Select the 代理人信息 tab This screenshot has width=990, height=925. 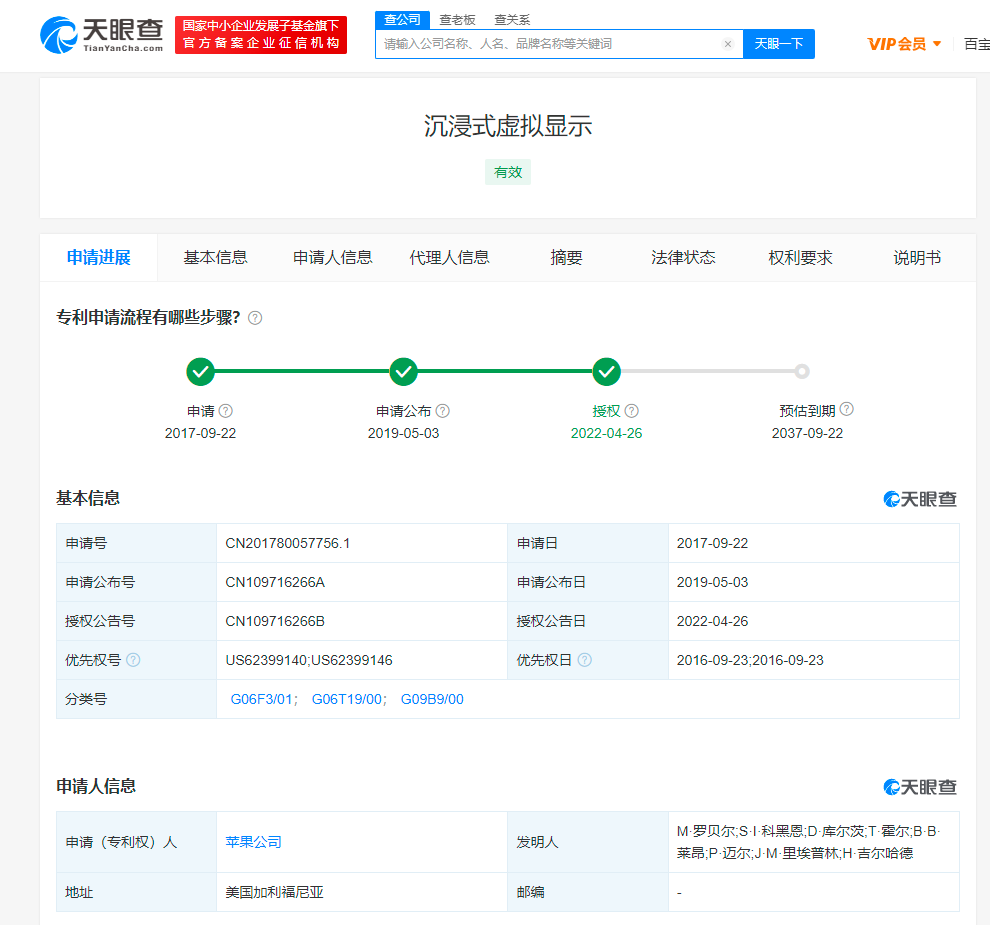pos(450,258)
